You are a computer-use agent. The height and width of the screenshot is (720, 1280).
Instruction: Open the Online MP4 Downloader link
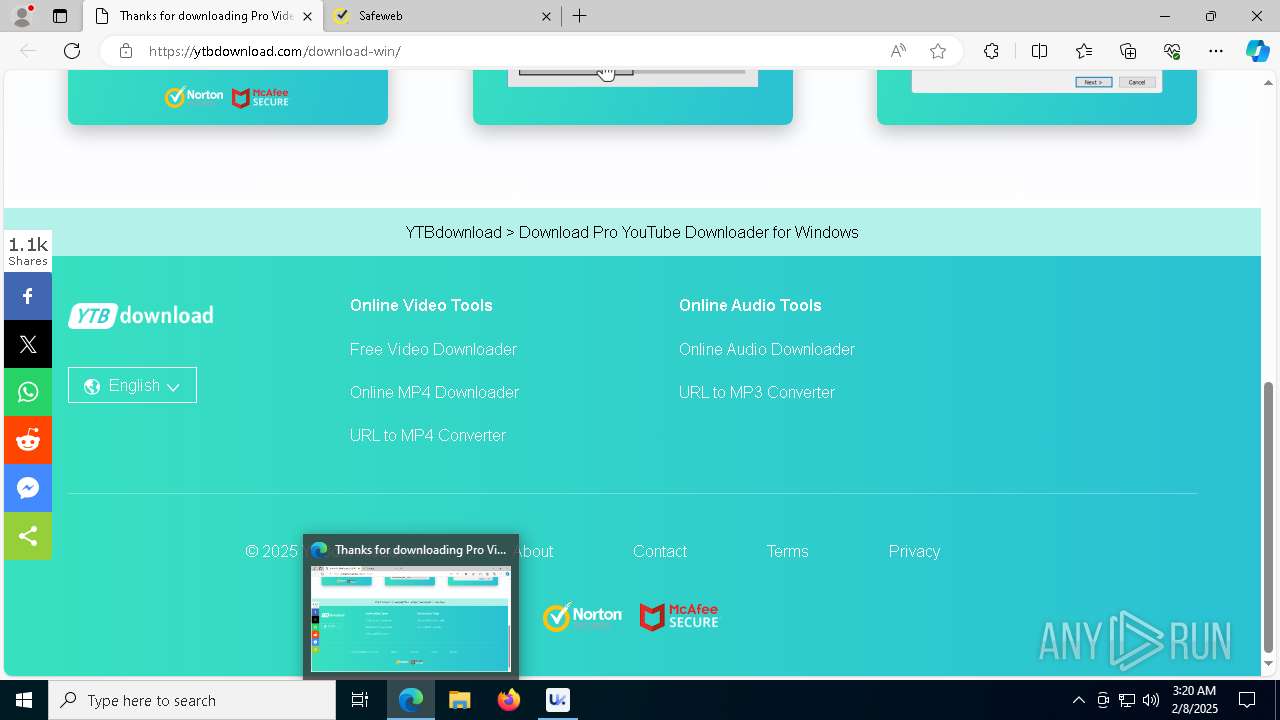pos(434,392)
